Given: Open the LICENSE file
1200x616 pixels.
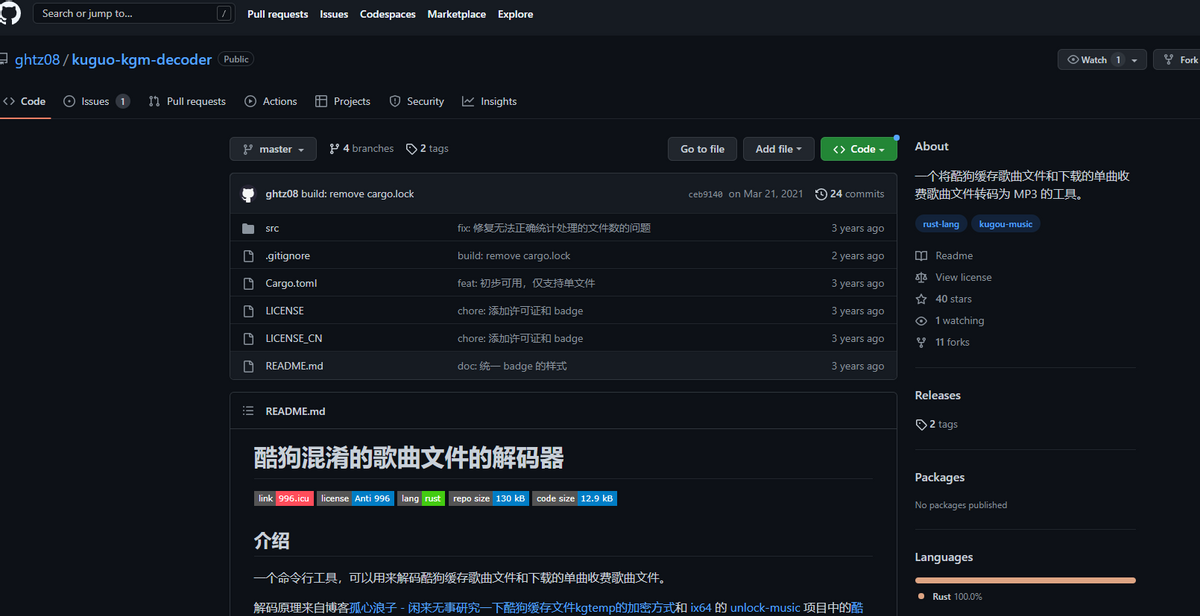Looking at the screenshot, I should point(285,311).
